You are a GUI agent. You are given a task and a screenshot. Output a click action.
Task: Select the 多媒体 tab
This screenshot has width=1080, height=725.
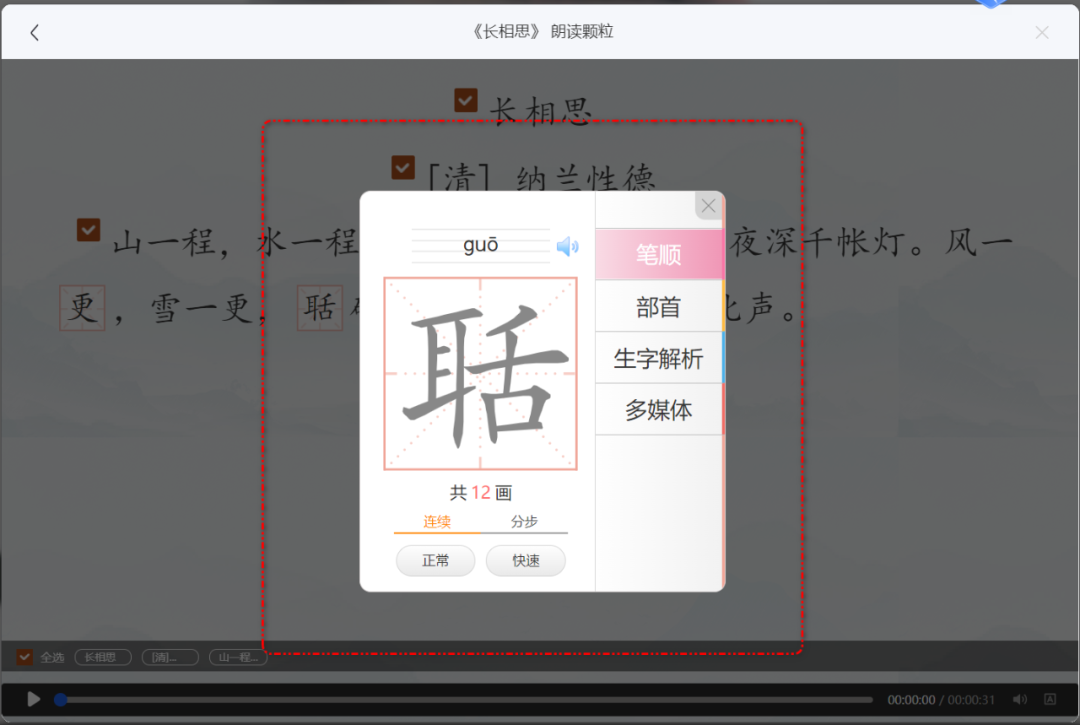tap(659, 410)
